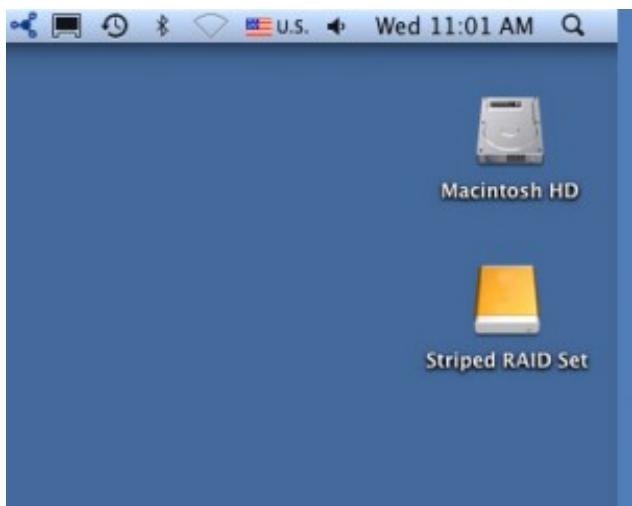This screenshot has width=632, height=506.
Task: Open the volume speaker menu
Action: tap(336, 27)
